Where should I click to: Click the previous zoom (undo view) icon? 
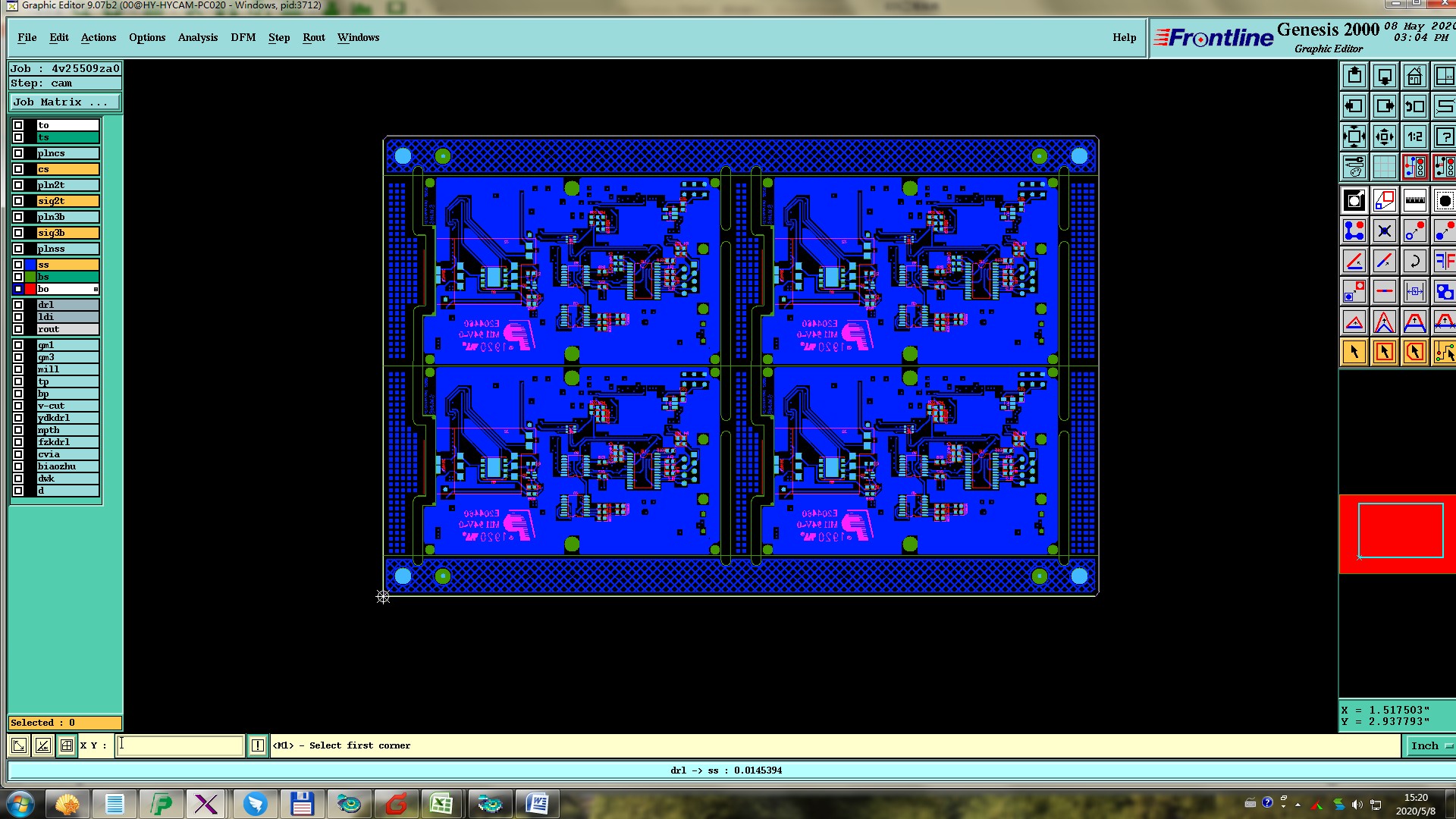pos(1414,106)
